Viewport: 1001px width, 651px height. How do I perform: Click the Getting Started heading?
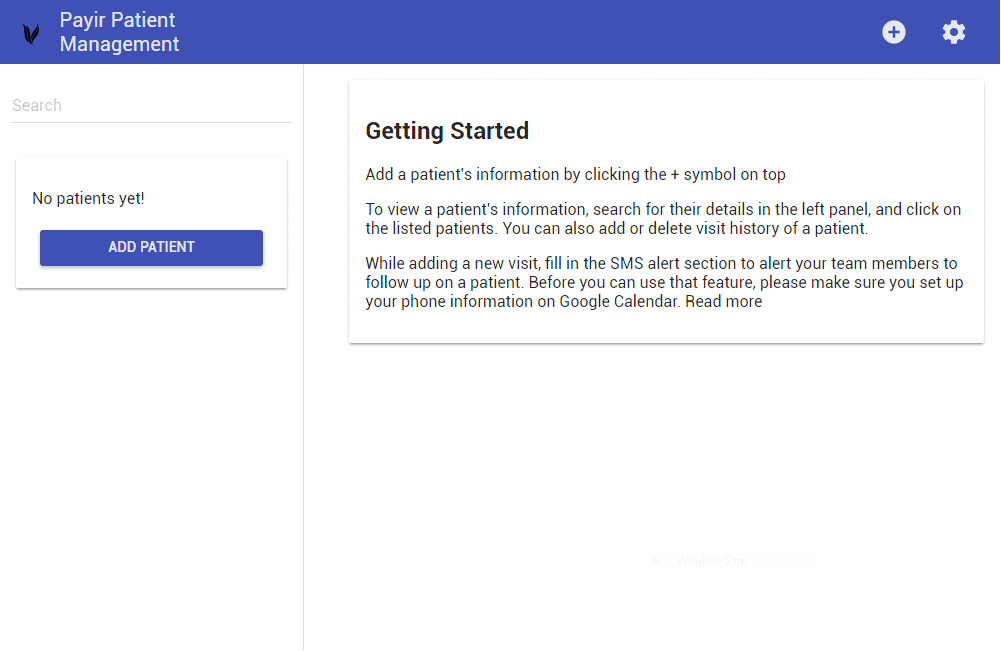447,131
